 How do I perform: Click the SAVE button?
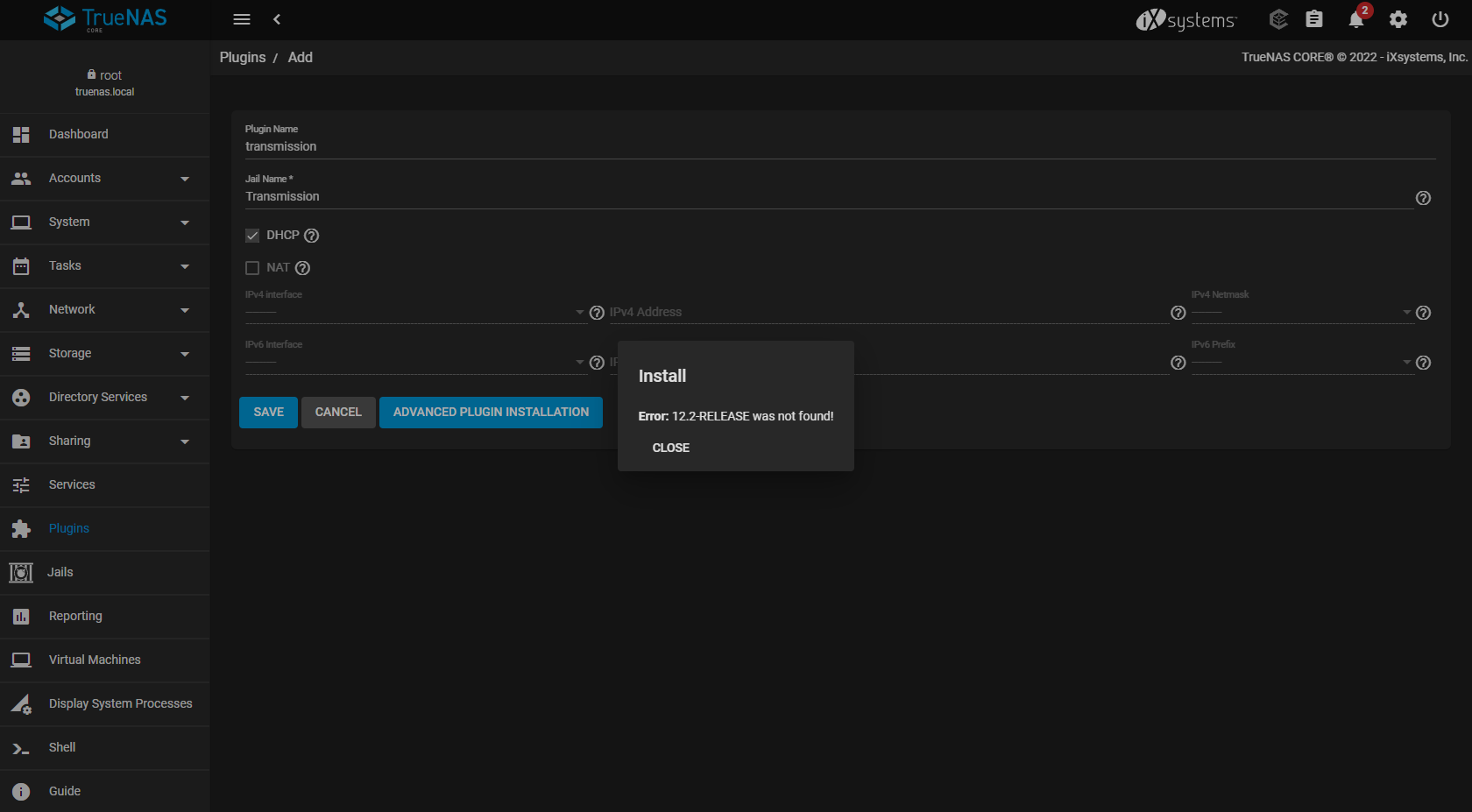[268, 413]
